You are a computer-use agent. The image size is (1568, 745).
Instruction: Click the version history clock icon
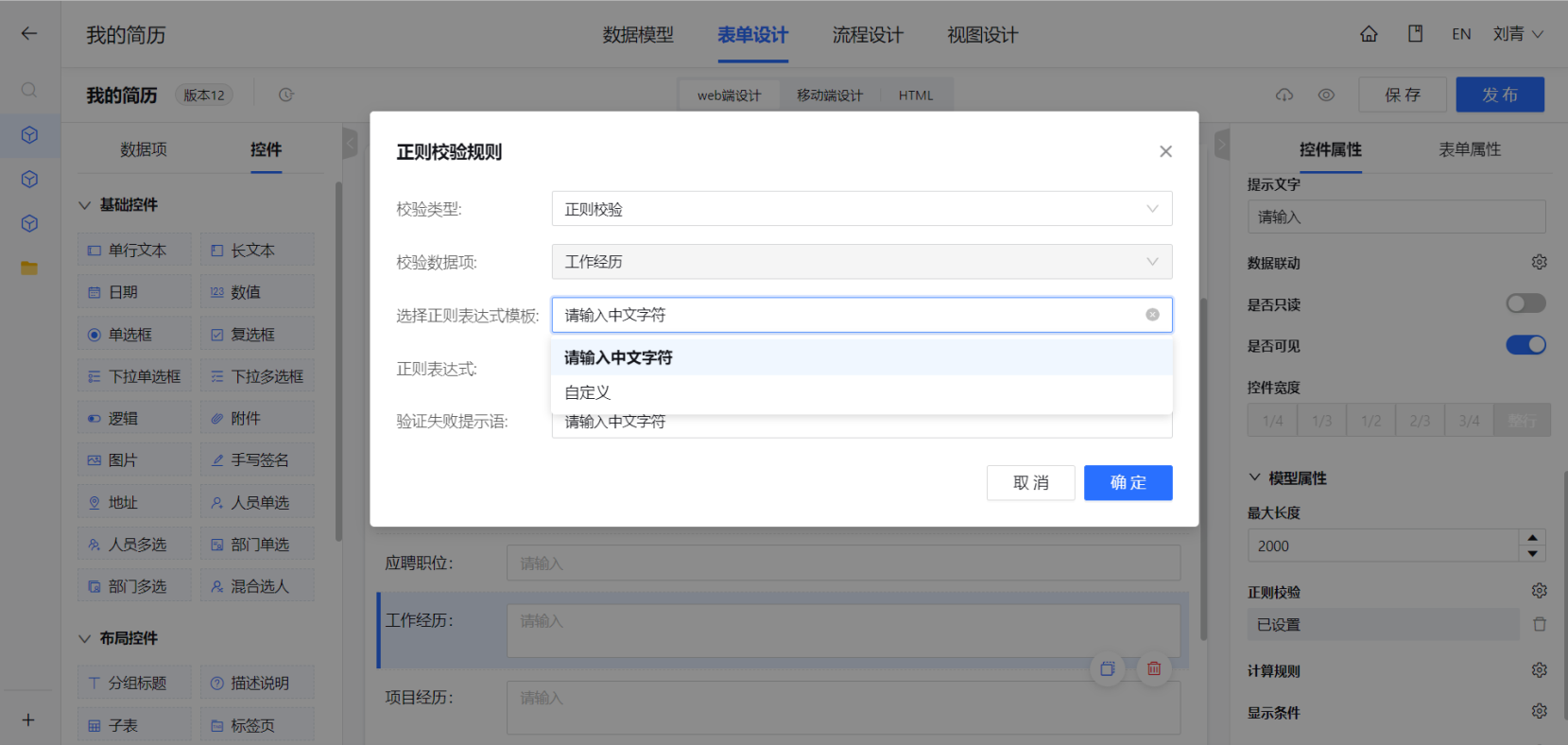pos(286,95)
